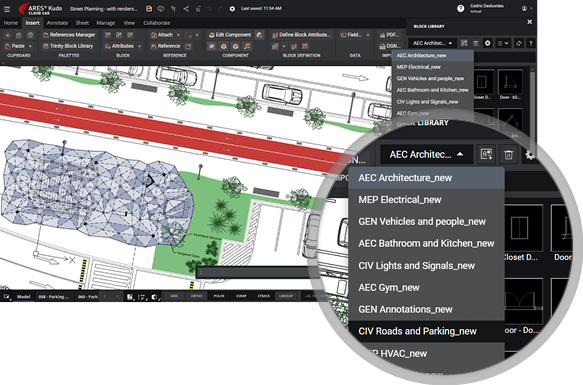Expand the Attributes dropdown arrow
583x385 pixels.
point(139,46)
